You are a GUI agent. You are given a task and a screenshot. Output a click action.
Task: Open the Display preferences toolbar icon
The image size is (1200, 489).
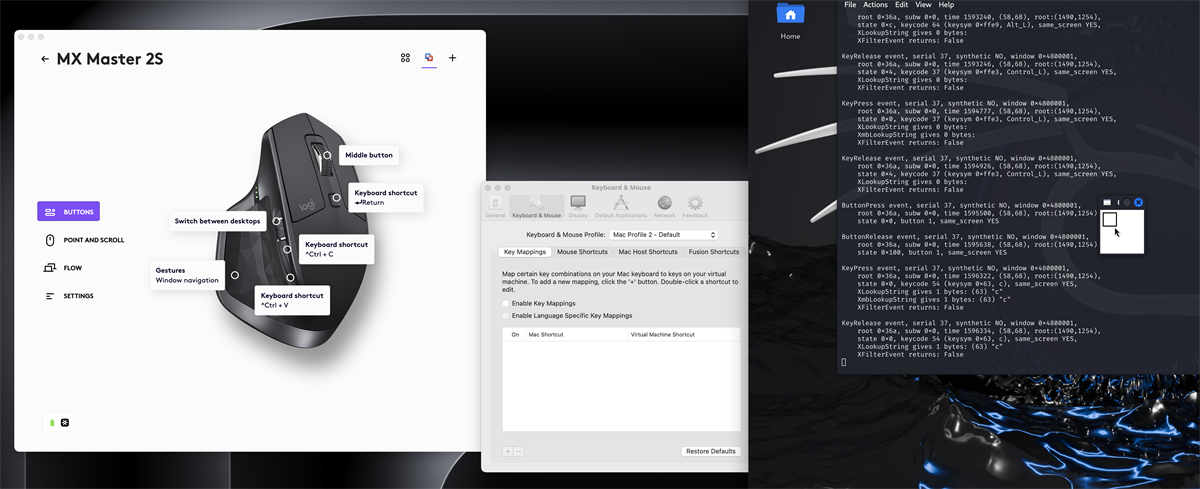pyautogui.click(x=578, y=206)
